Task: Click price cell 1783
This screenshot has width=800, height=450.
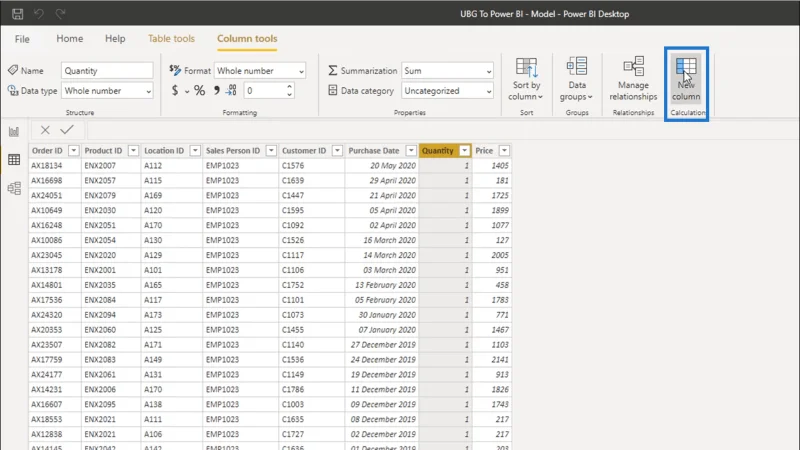Action: (x=491, y=300)
